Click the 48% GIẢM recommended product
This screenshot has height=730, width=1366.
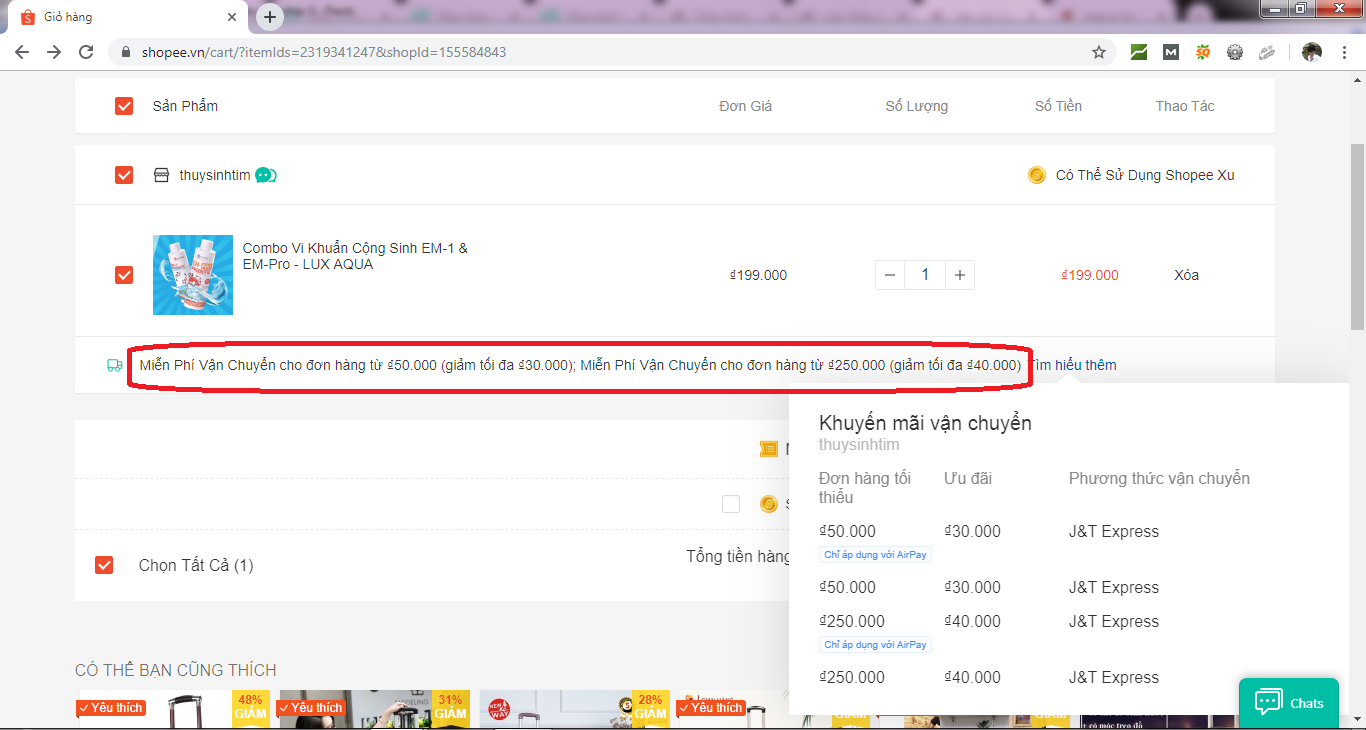[175, 708]
